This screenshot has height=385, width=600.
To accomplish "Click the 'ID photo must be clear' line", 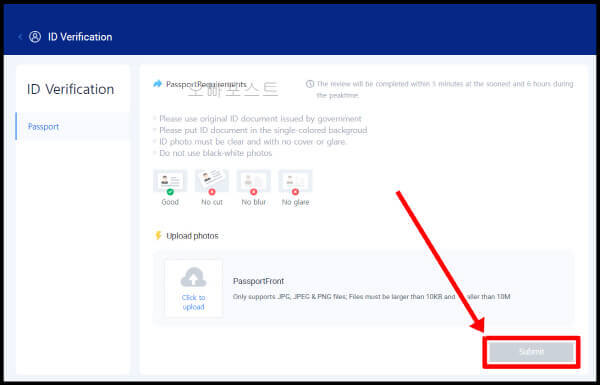I will point(253,142).
